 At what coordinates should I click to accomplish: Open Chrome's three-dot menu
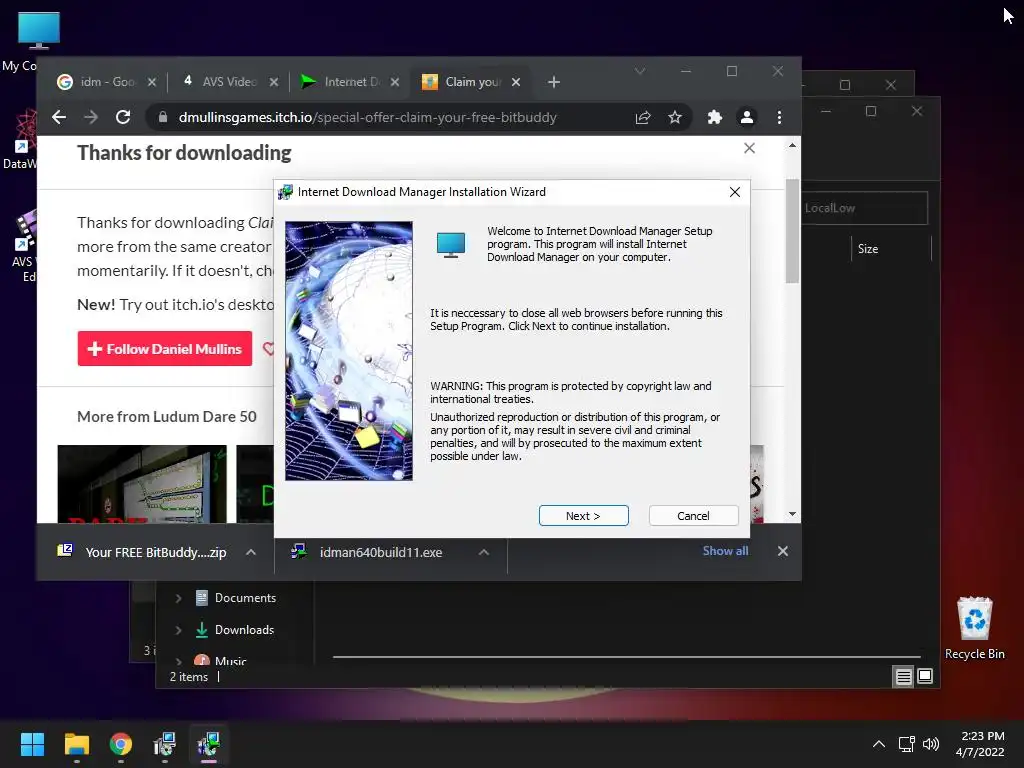779,117
